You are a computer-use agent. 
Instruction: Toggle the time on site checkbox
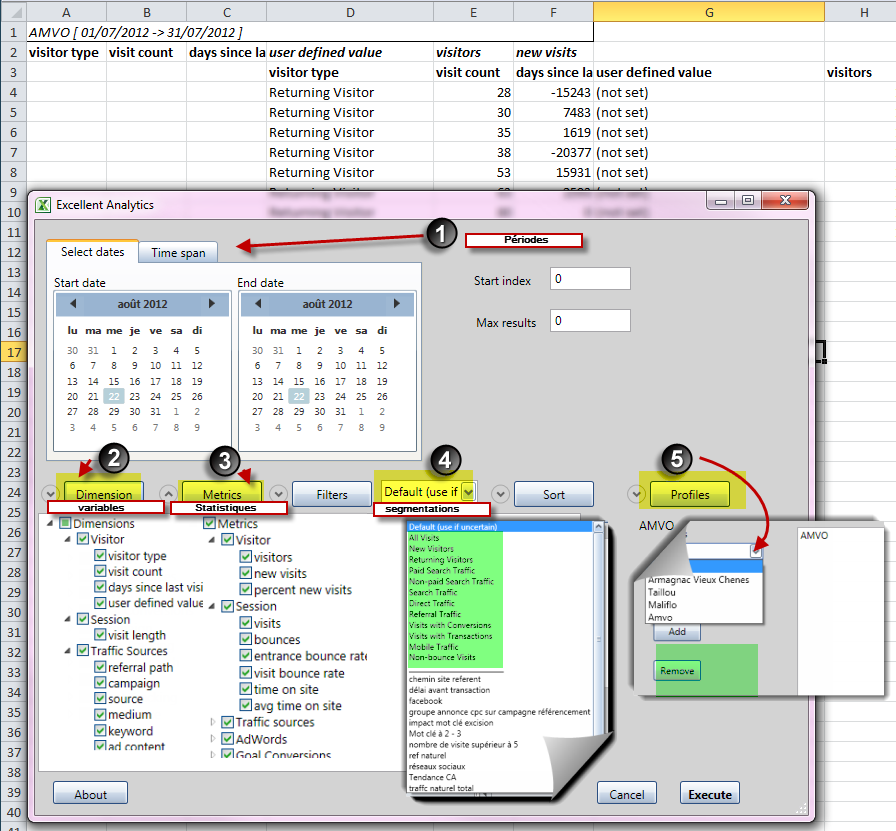(246, 689)
